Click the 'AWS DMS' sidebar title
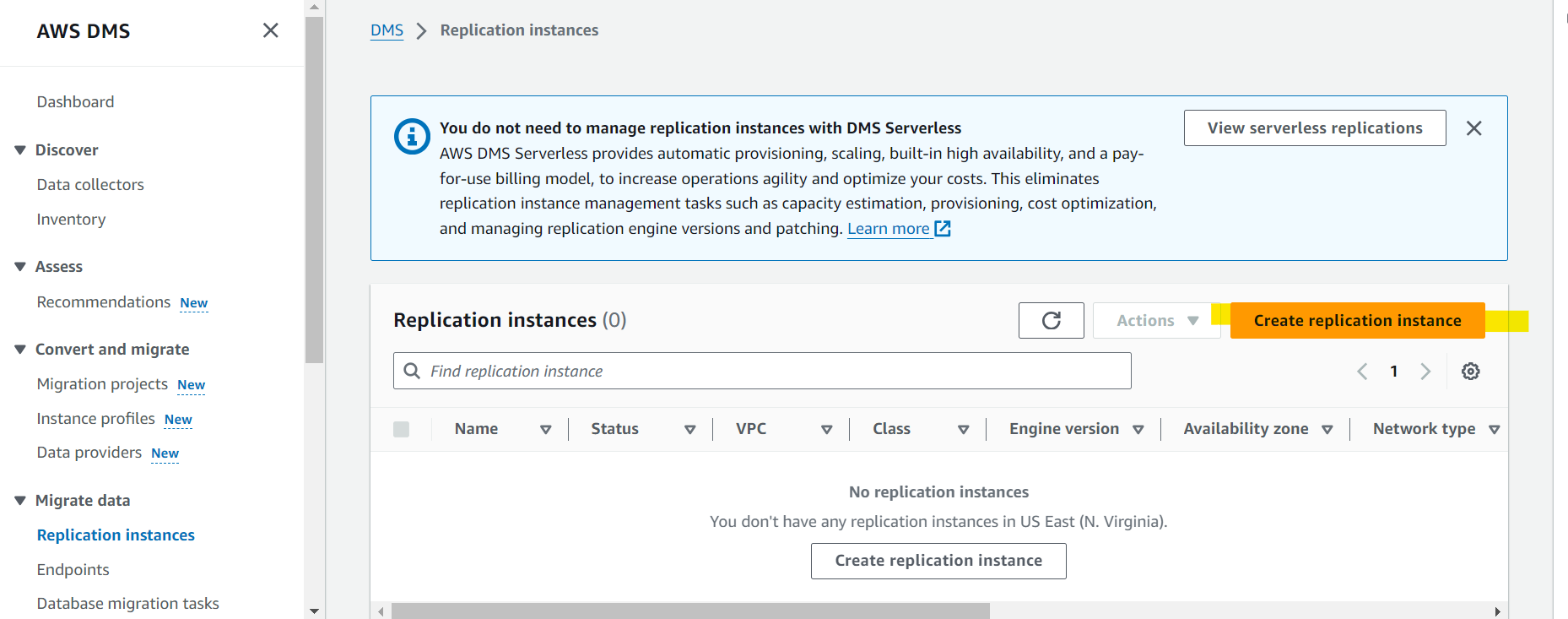The height and width of the screenshot is (619, 1568). (x=84, y=31)
